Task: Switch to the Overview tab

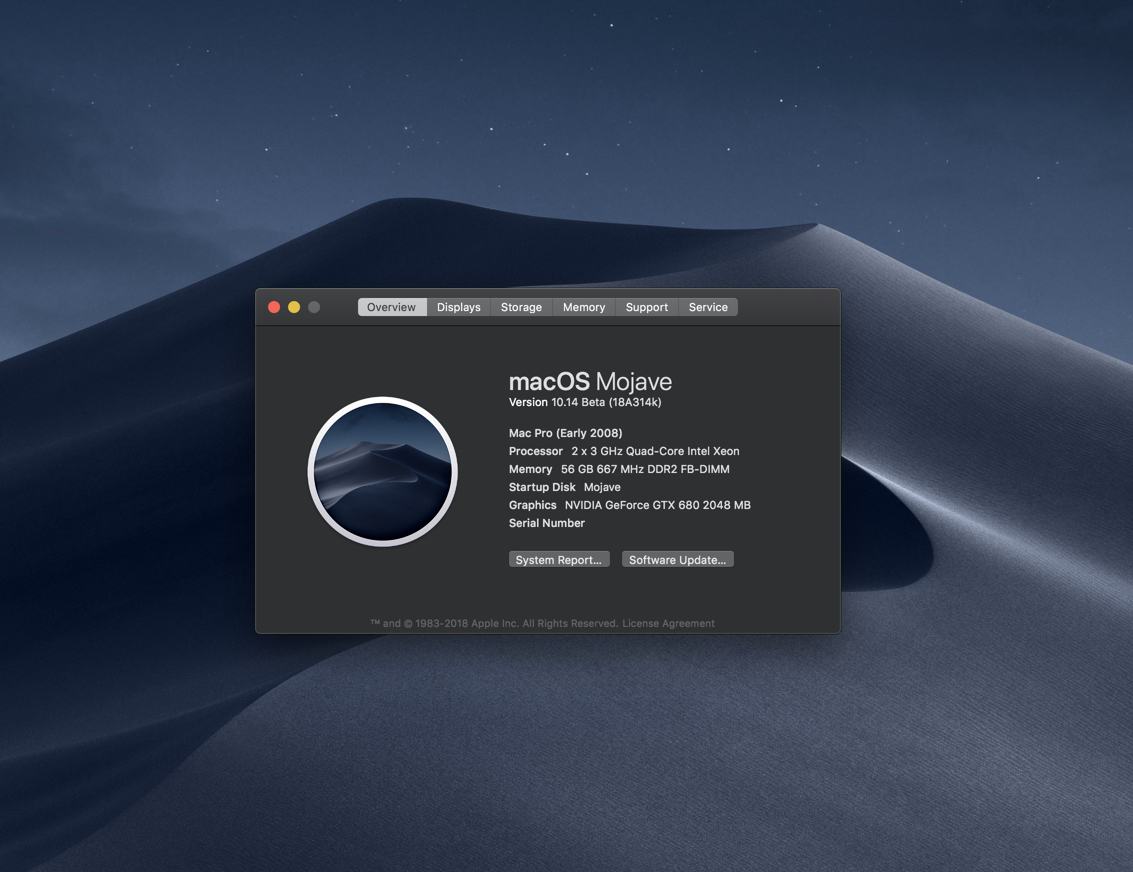Action: point(392,307)
